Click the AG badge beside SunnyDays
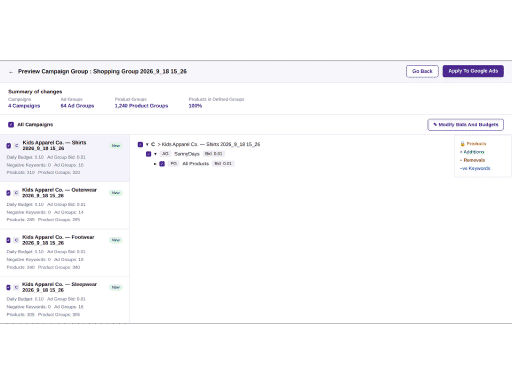The image size is (512, 384). coord(165,154)
